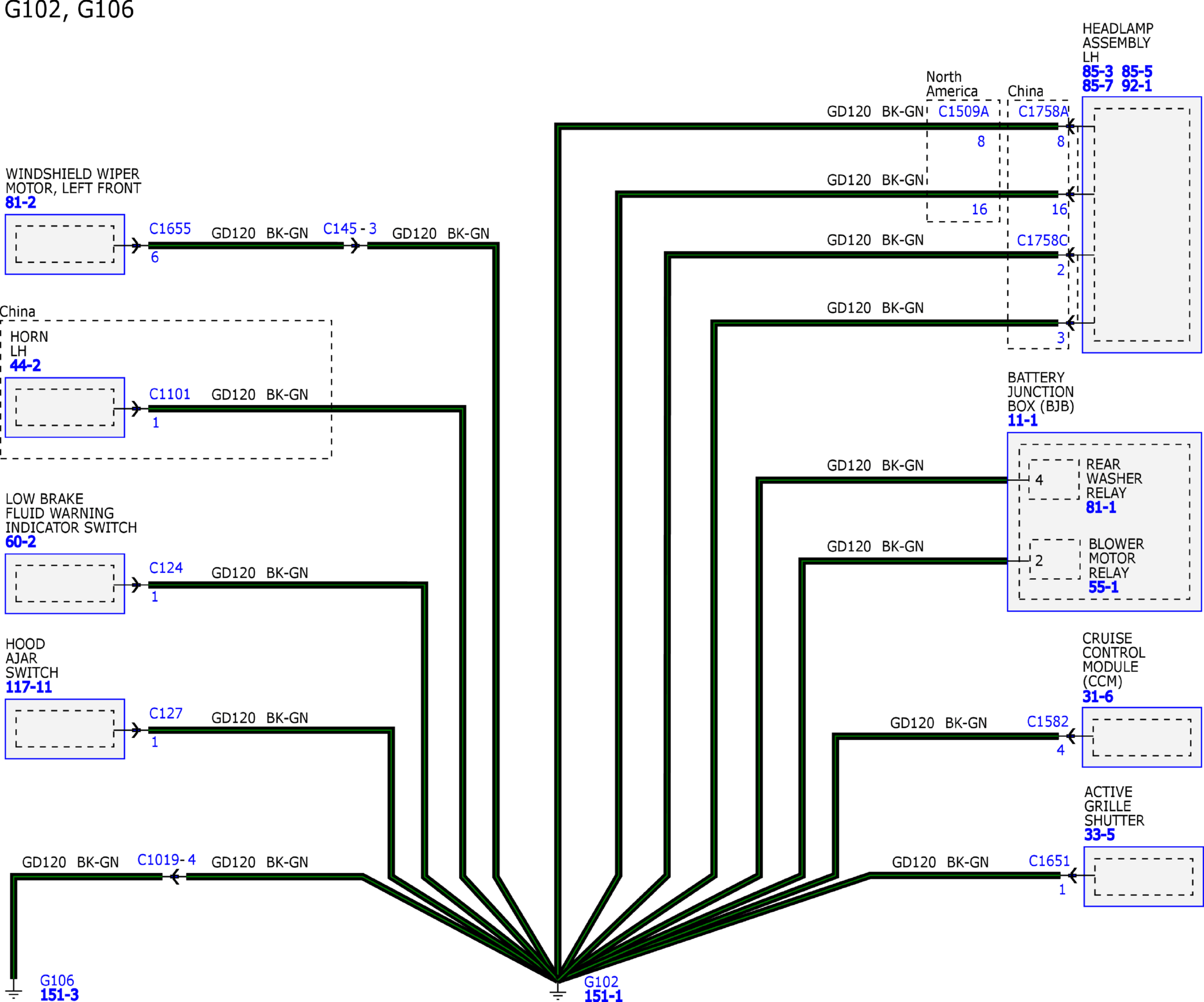
Task: Click the Windshield Wiper Motor component box
Action: (x=65, y=245)
